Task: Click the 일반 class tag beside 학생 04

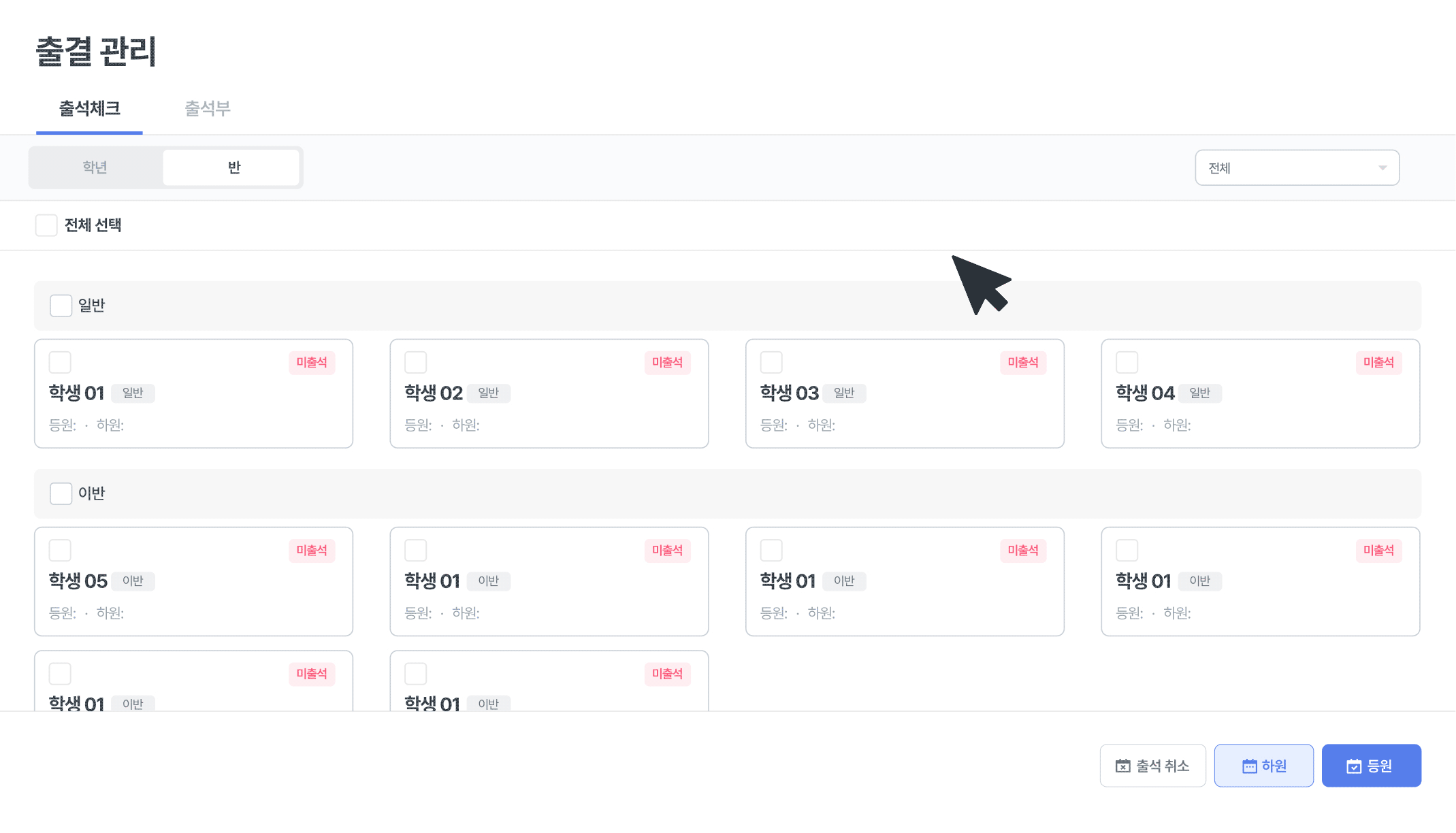Action: coord(1199,393)
